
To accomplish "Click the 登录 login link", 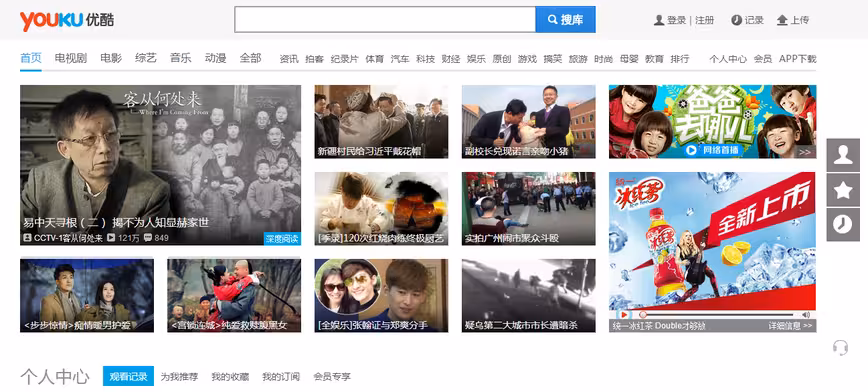I will point(676,20).
